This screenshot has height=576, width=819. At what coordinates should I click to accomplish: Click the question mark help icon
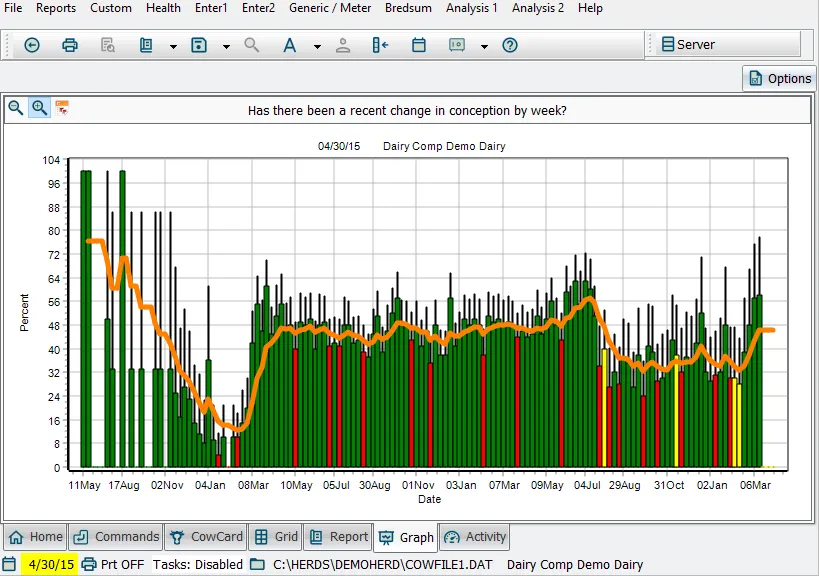tap(510, 45)
